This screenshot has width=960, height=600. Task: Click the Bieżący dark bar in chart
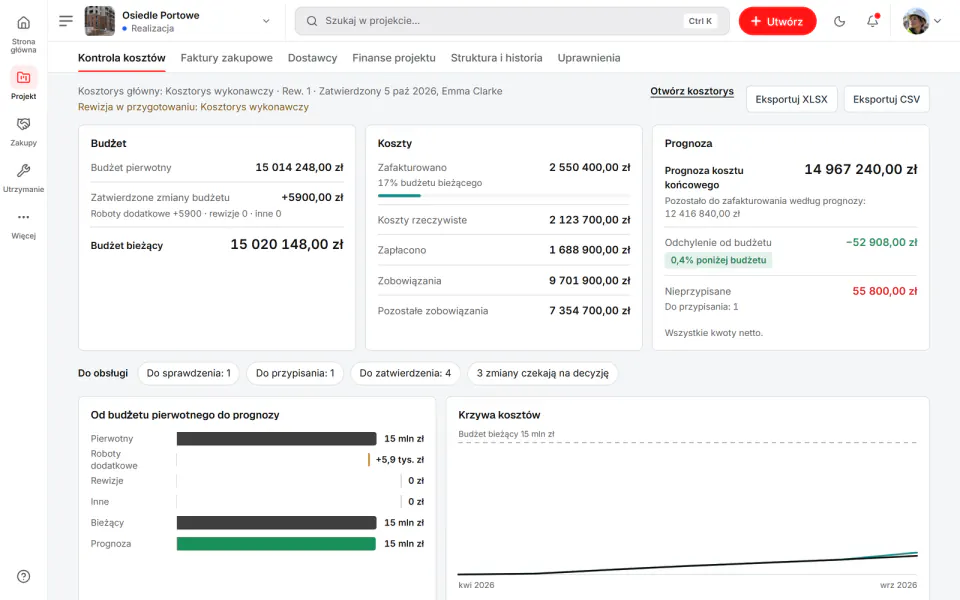[276, 523]
